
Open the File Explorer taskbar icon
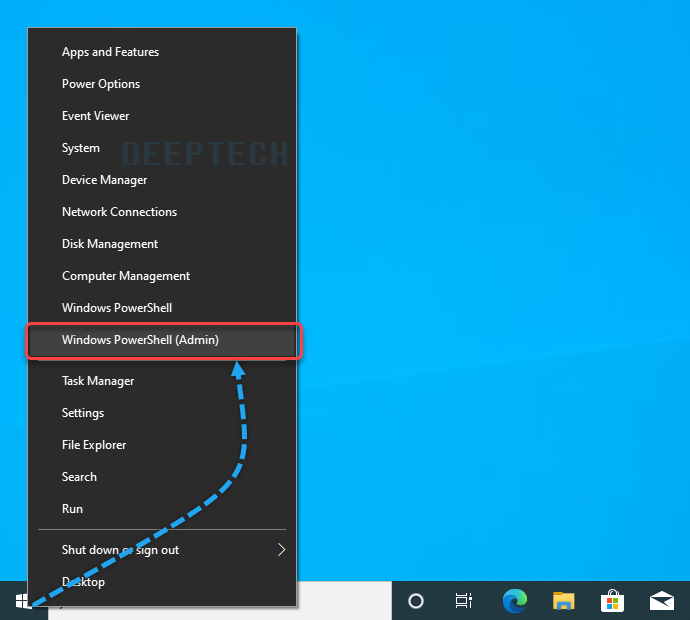(x=564, y=601)
